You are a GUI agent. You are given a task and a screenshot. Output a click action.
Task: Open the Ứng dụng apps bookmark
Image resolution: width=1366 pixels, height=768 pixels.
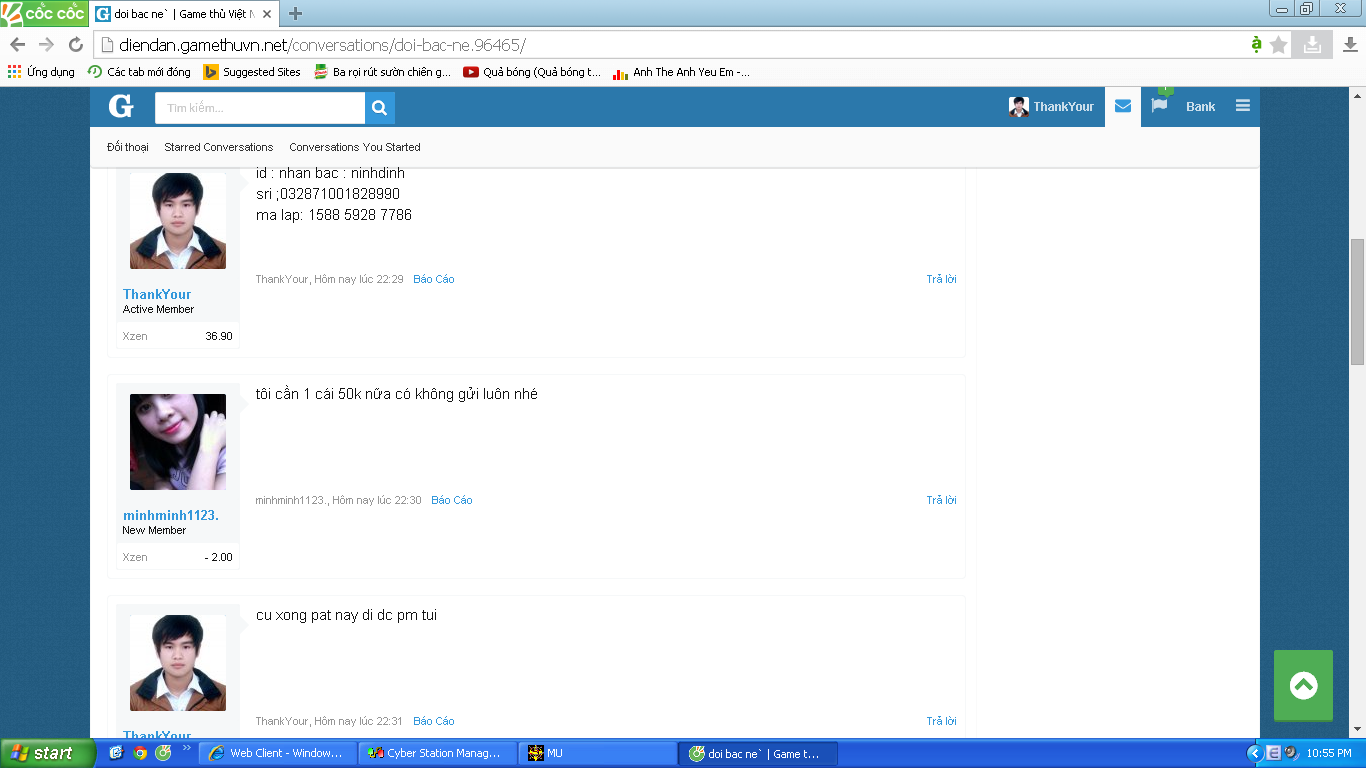click(x=41, y=72)
